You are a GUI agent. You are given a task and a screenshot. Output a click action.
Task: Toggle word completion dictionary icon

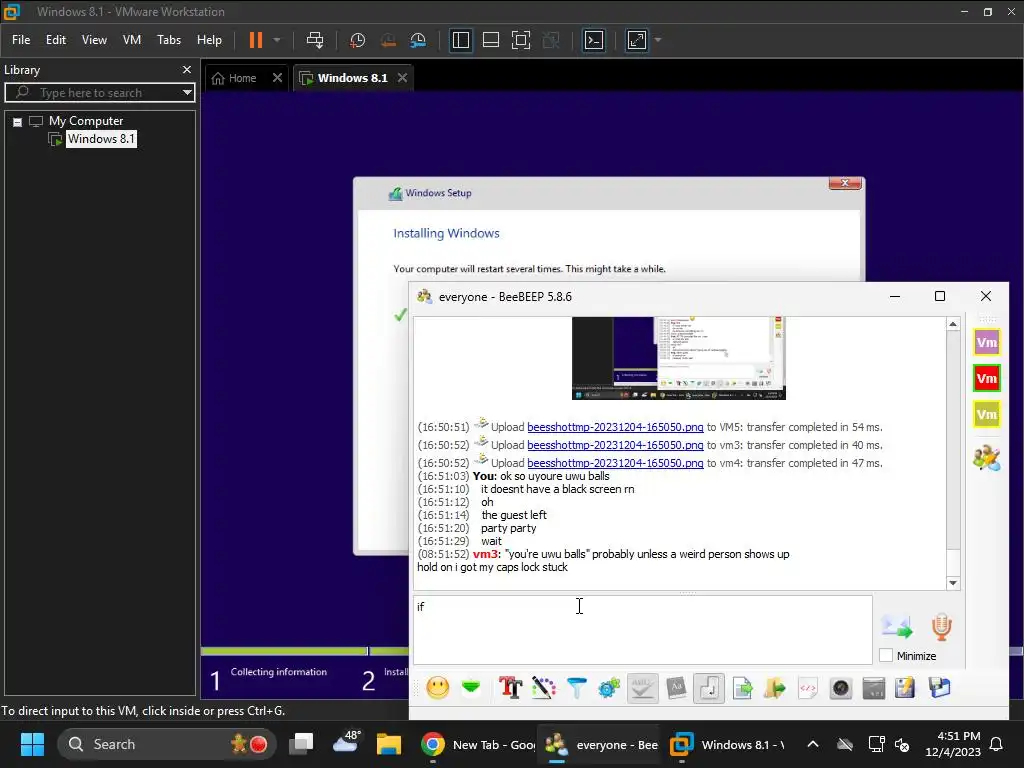click(x=676, y=688)
